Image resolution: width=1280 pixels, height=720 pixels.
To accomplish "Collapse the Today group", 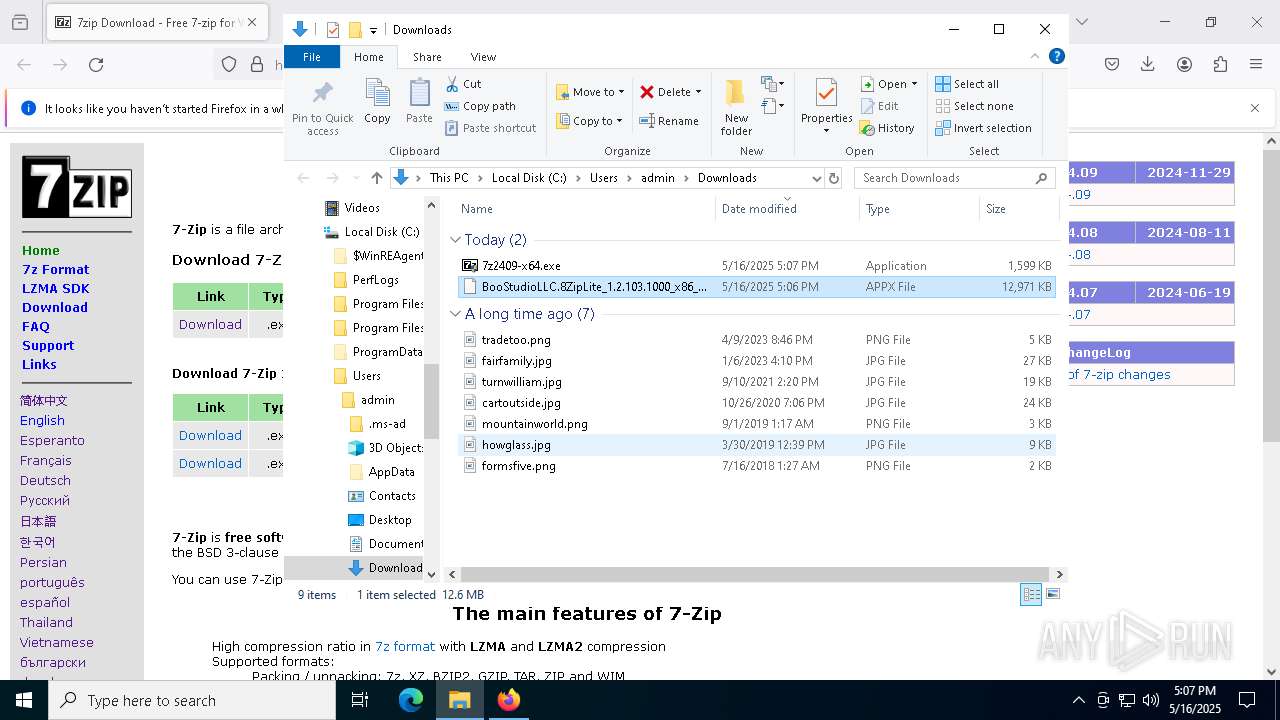I will [455, 240].
